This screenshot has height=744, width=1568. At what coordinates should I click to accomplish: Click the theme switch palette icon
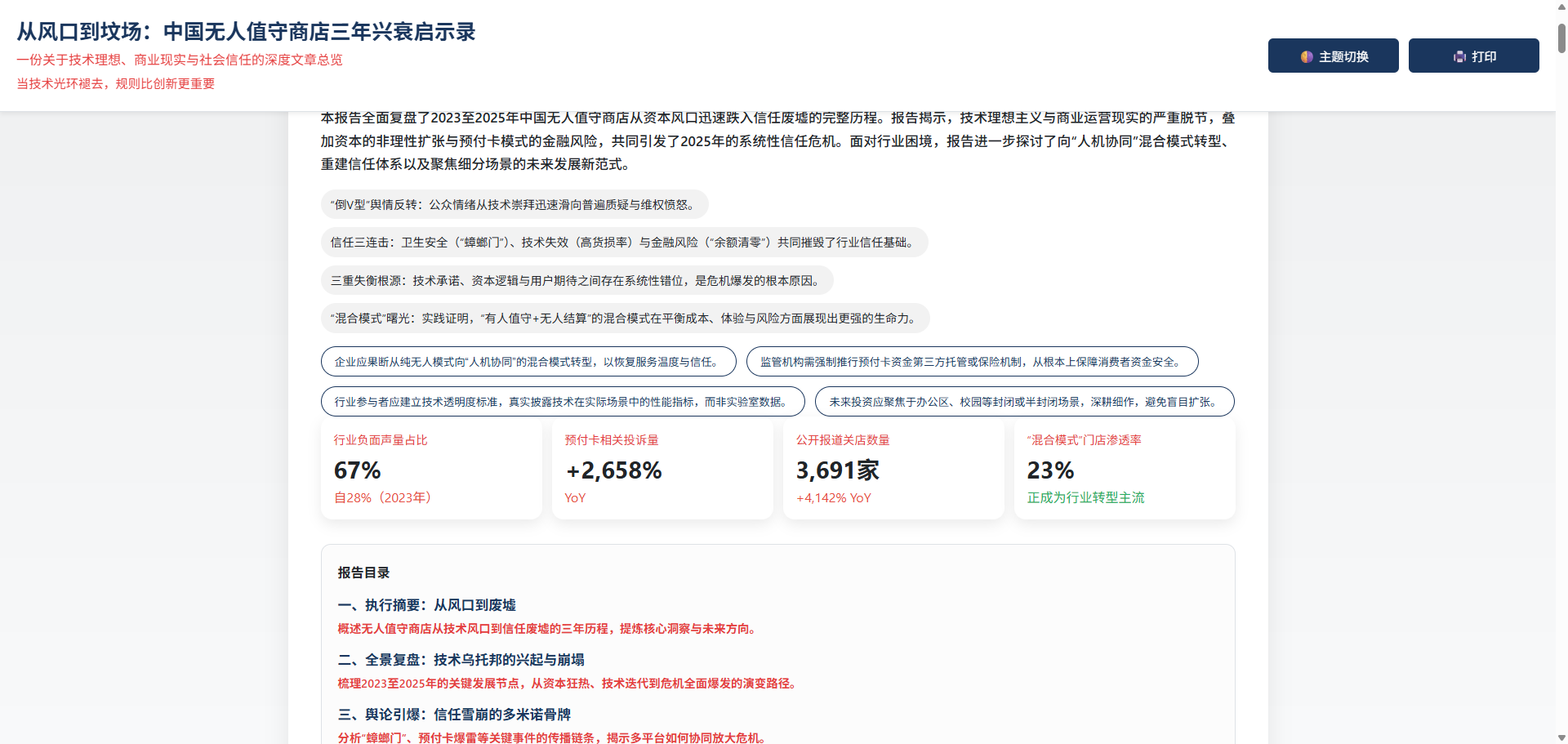[1307, 56]
